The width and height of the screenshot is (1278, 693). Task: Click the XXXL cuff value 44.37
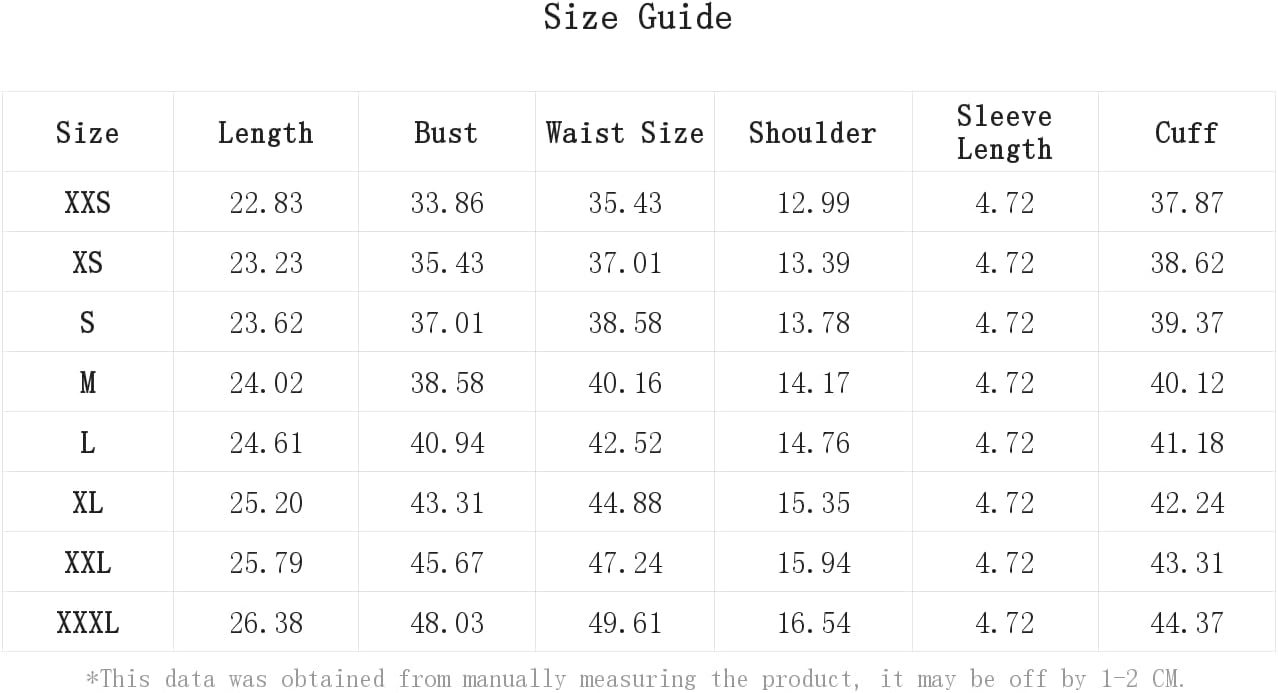coord(1186,623)
